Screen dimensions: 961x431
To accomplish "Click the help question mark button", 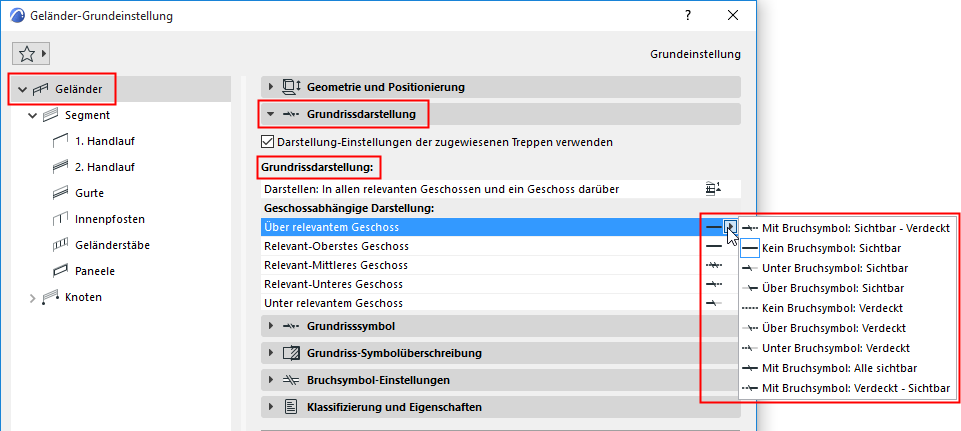I will pyautogui.click(x=688, y=16).
